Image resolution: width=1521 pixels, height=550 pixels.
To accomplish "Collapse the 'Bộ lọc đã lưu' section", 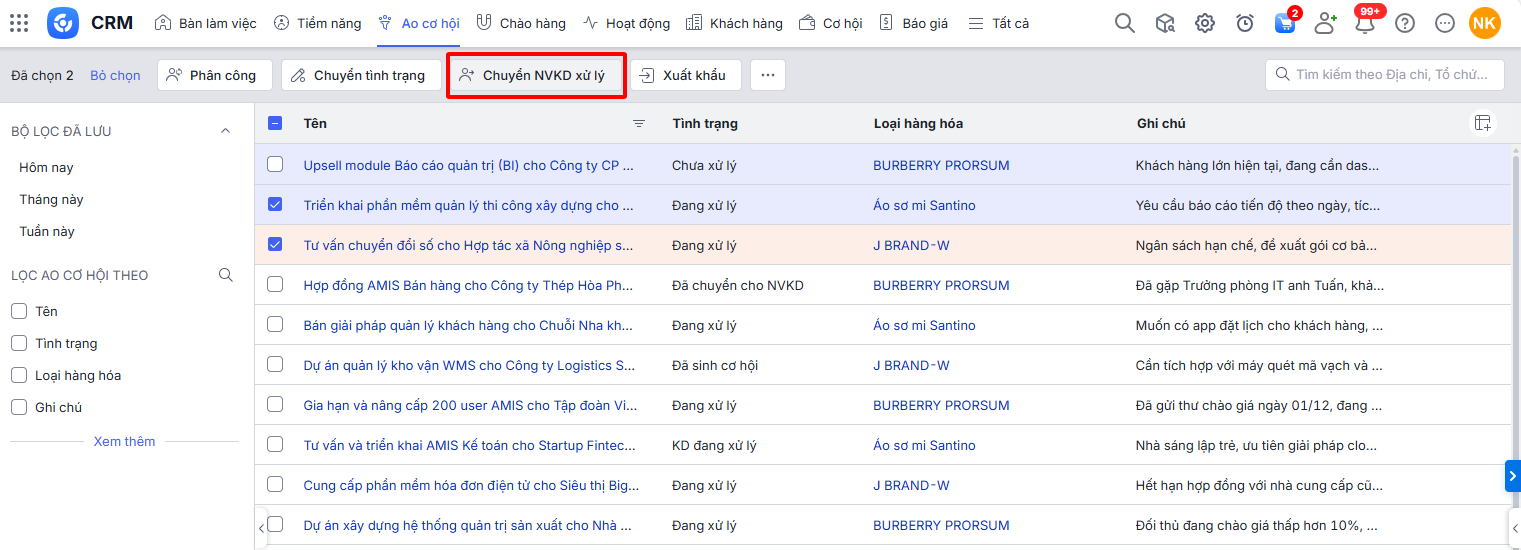I will 225,131.
